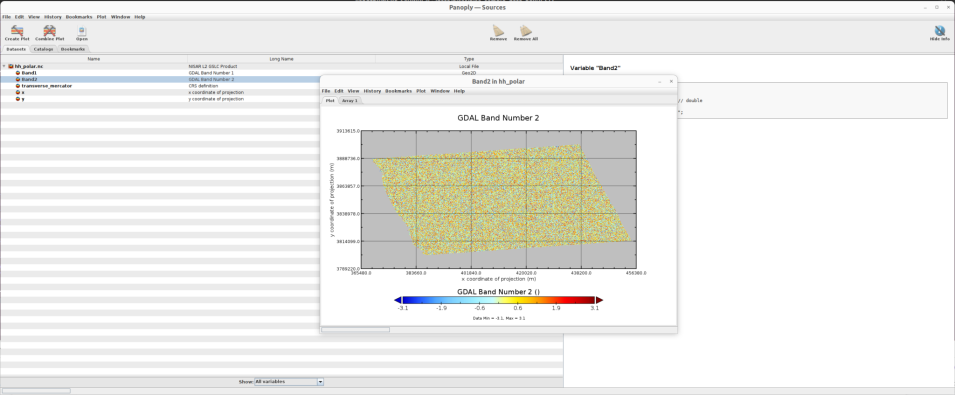The width and height of the screenshot is (955, 395).
Task: Open Edit menu in Band2 plot window
Action: pos(339,91)
